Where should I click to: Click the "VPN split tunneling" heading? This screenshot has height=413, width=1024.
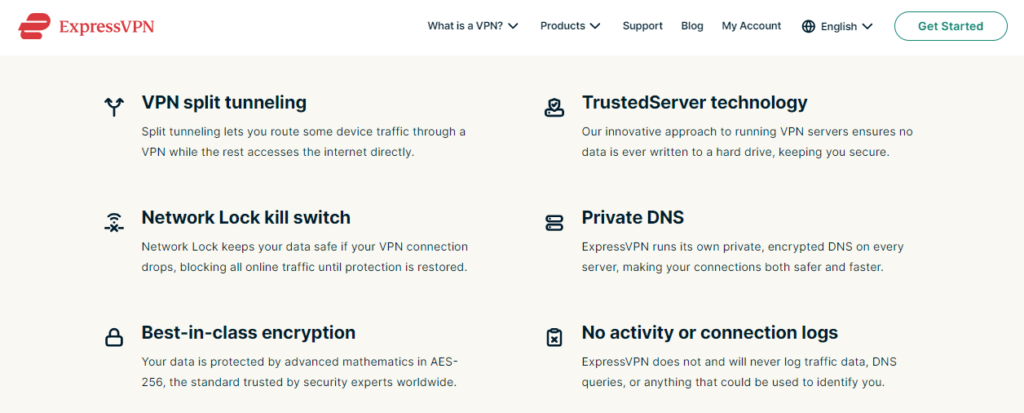click(x=224, y=102)
